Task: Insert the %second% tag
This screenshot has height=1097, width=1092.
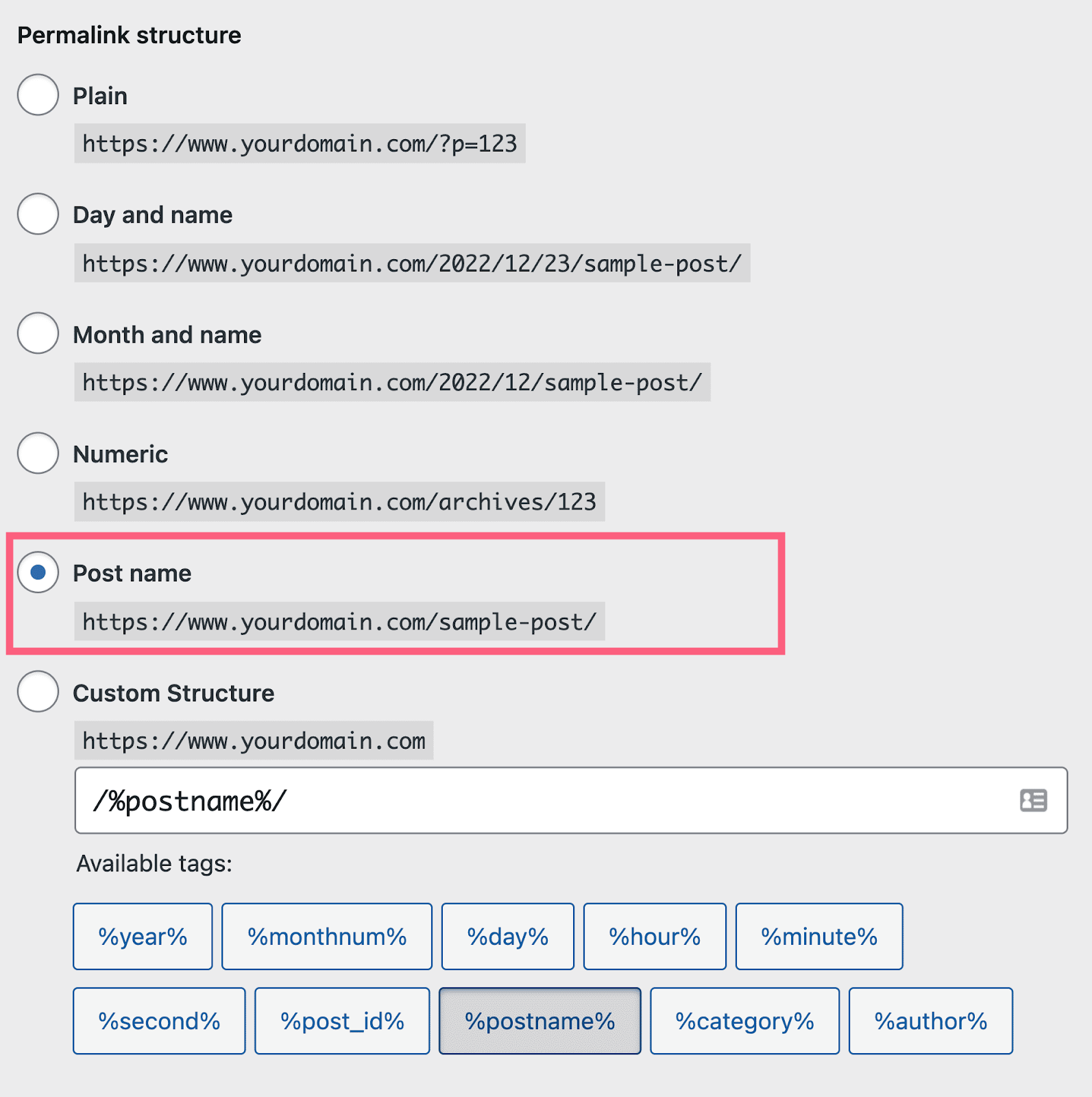Action: click(159, 1021)
